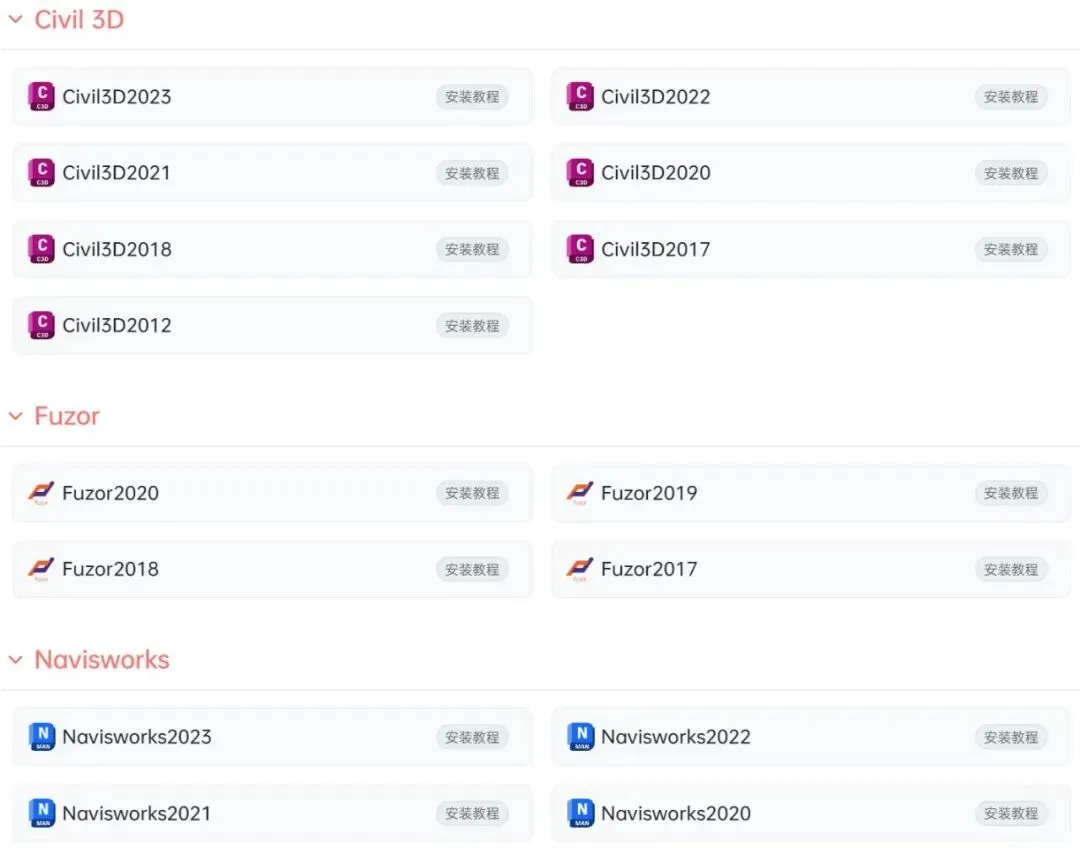Open 安装教程 for Navisworks2020

(x=1010, y=814)
